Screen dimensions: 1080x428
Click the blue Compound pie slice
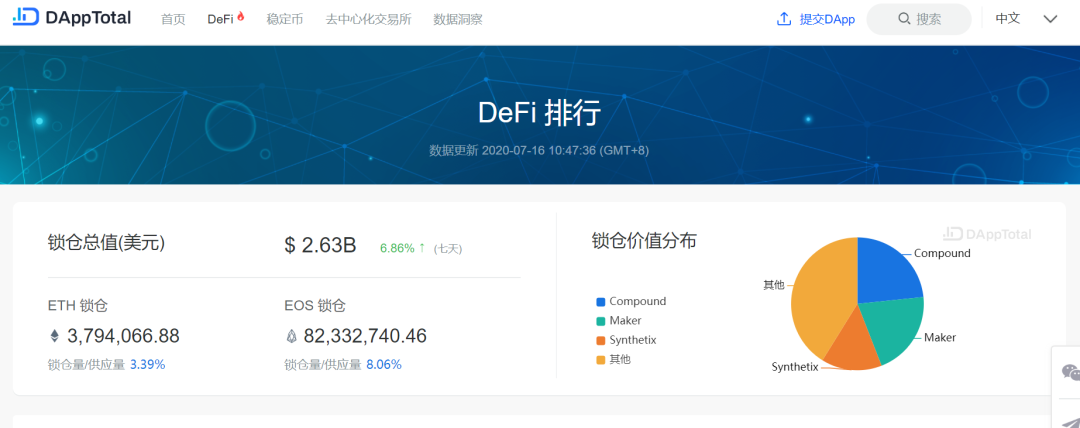click(887, 272)
